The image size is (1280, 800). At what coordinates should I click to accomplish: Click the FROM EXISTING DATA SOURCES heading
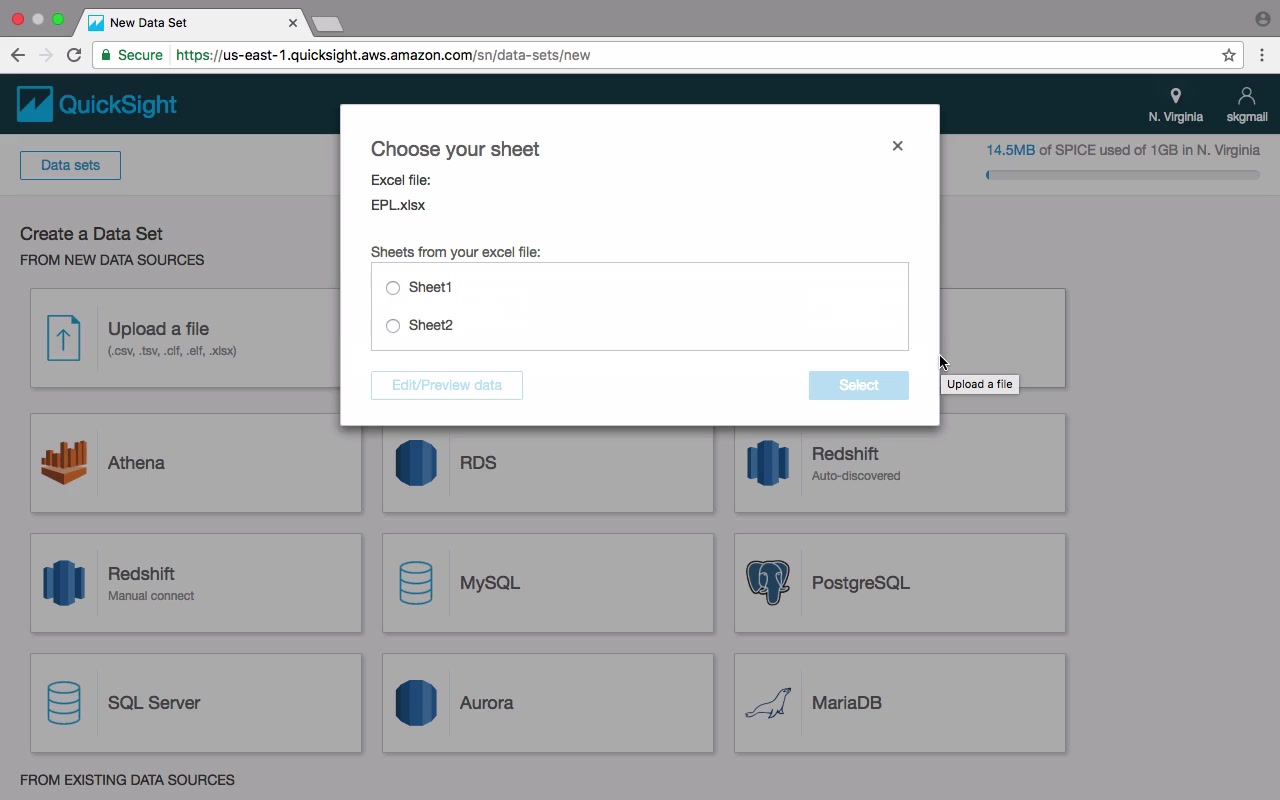127,780
